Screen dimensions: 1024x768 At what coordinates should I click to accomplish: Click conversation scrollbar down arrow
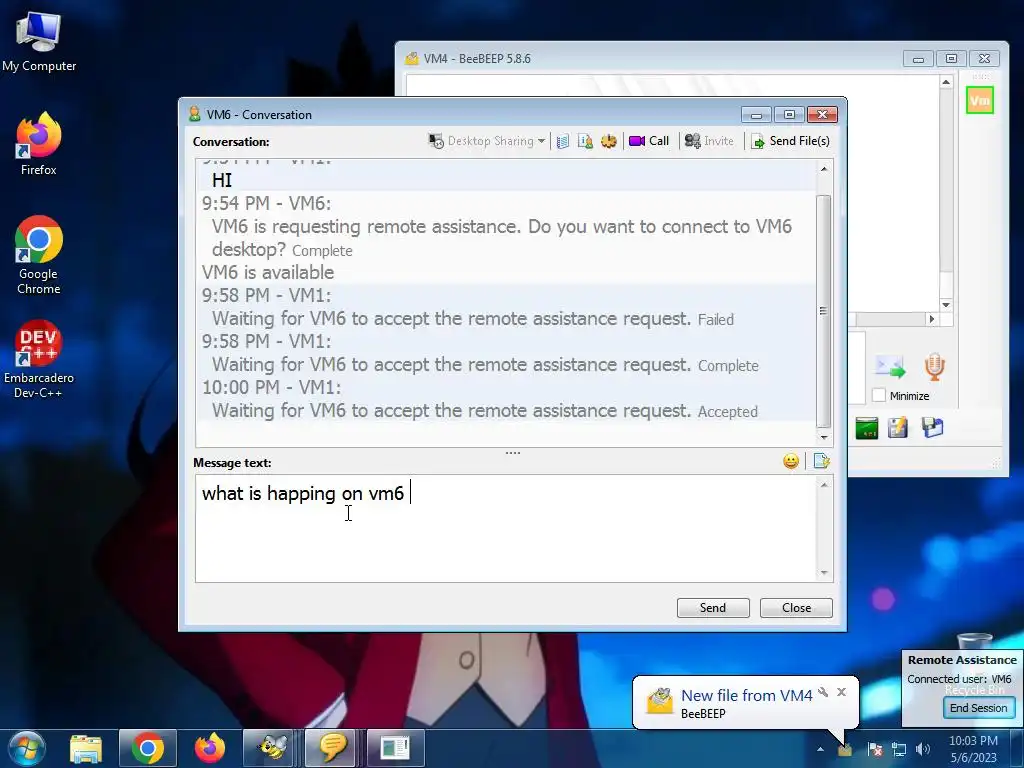click(x=824, y=438)
